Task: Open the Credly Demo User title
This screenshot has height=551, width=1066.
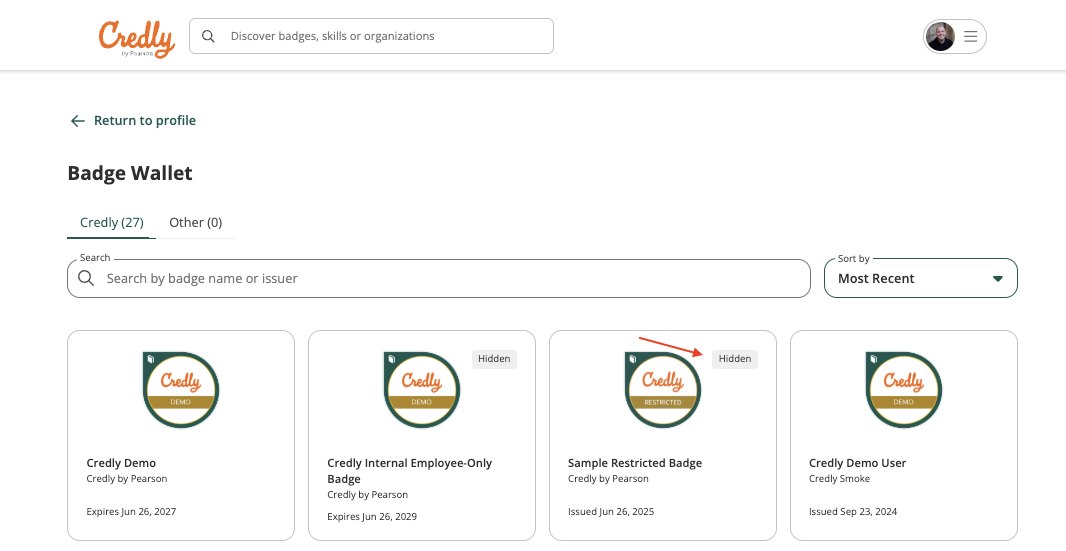Action: [x=857, y=463]
